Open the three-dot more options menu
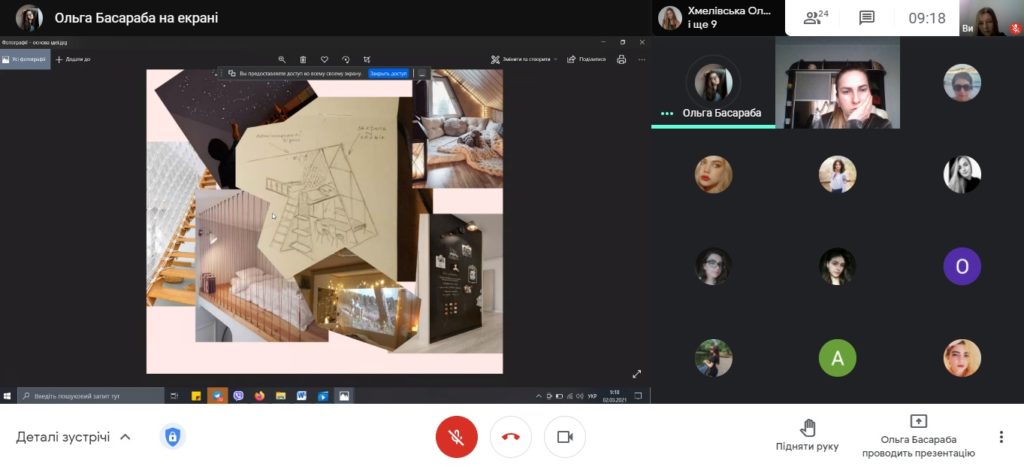This screenshot has height=467, width=1024. click(1001, 437)
